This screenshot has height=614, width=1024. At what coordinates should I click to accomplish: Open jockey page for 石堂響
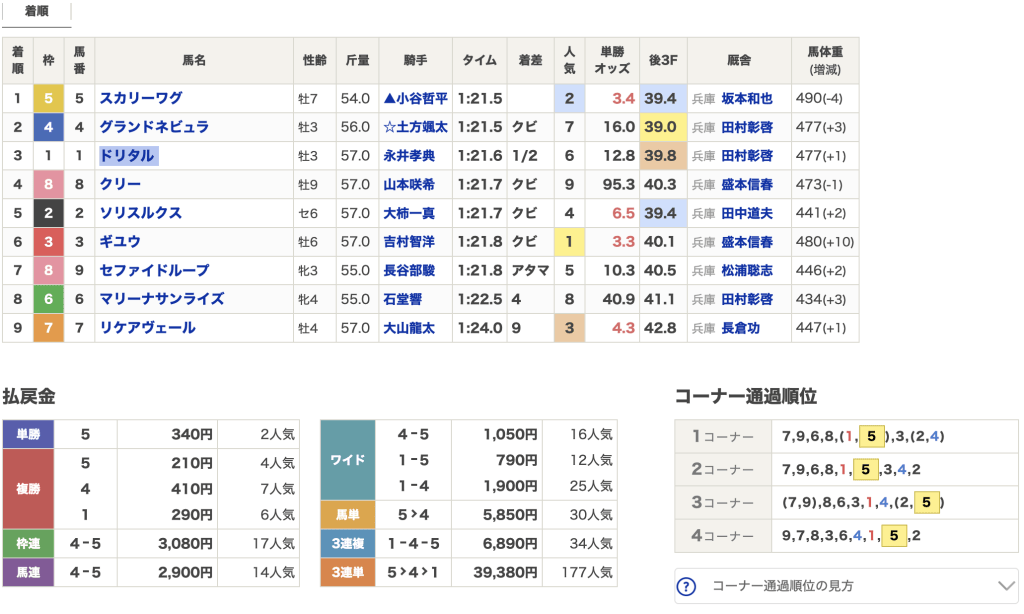point(402,300)
